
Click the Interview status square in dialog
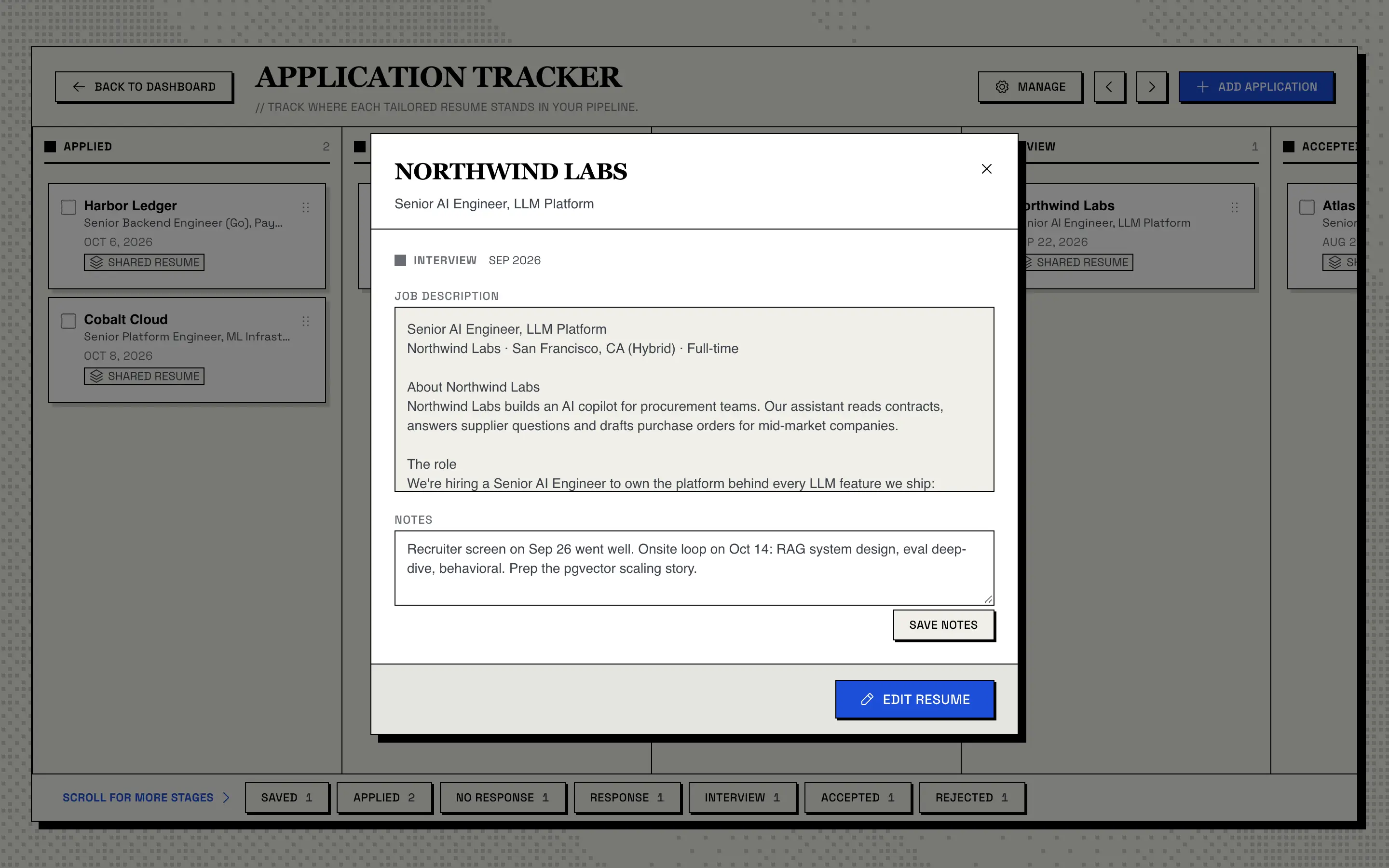point(400,260)
